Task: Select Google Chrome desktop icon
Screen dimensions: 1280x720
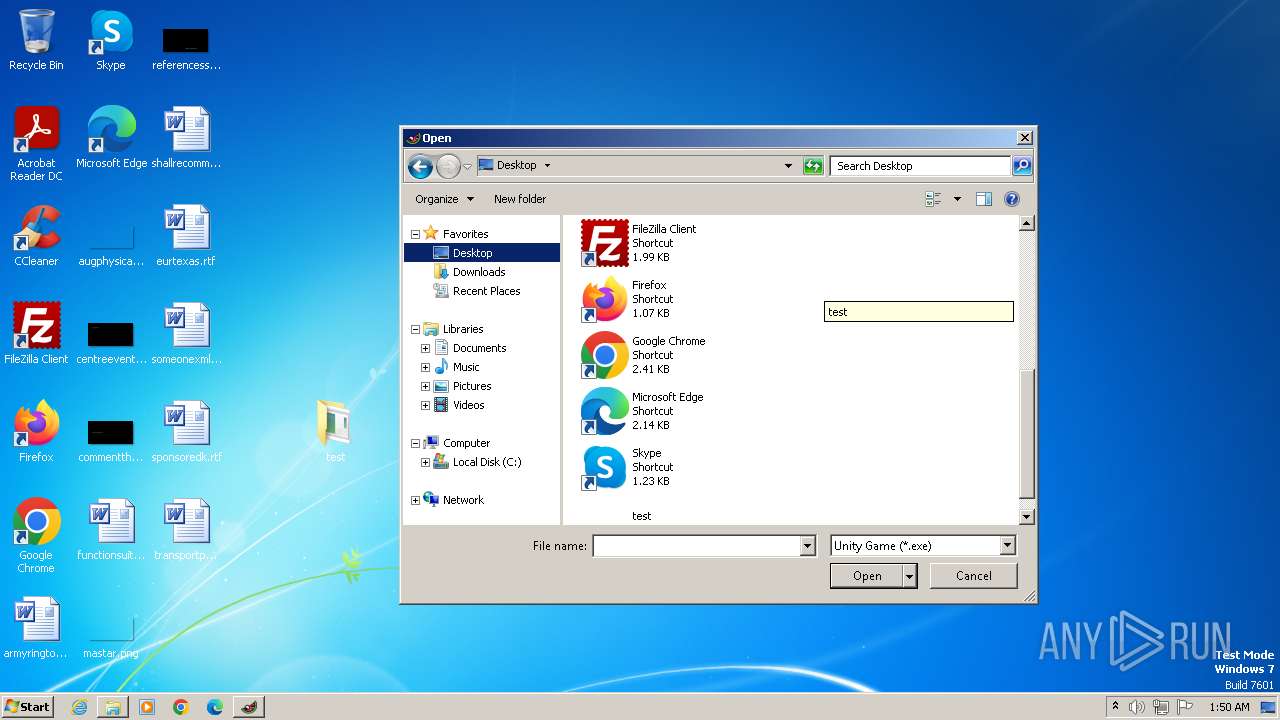Action: click(36, 536)
